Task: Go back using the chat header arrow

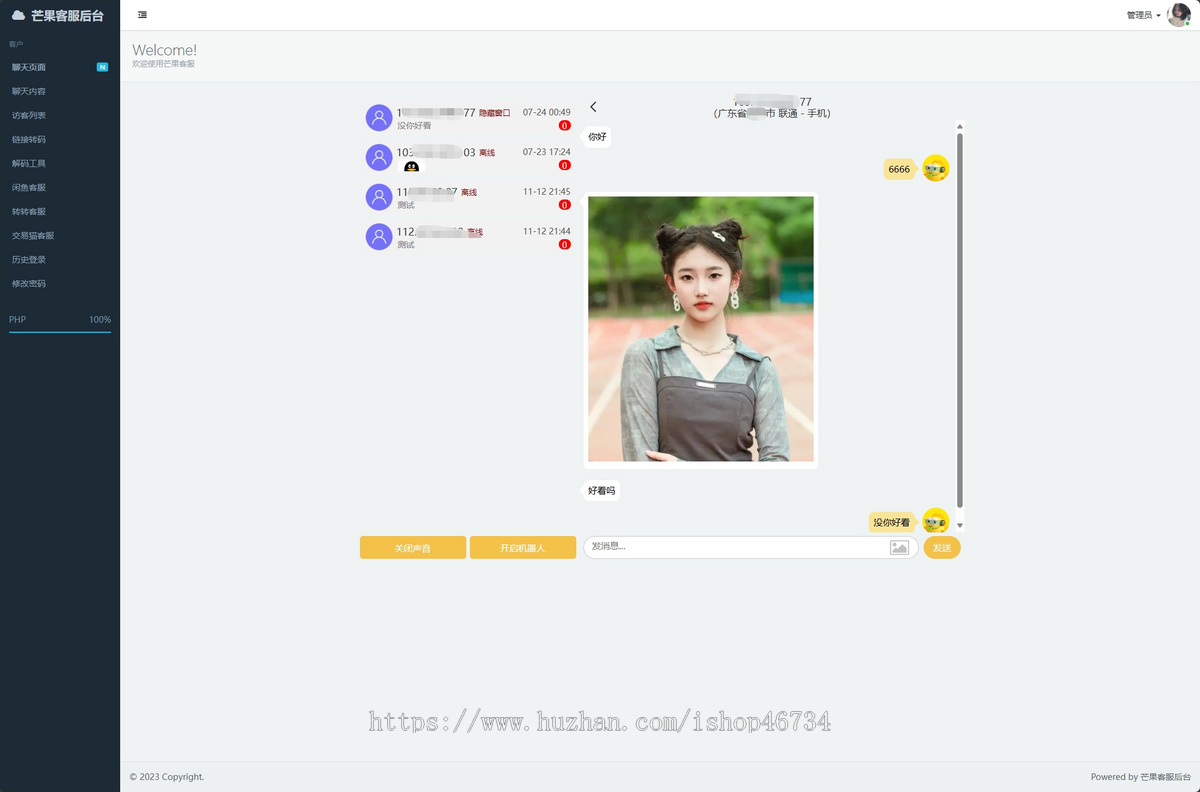Action: coord(593,107)
